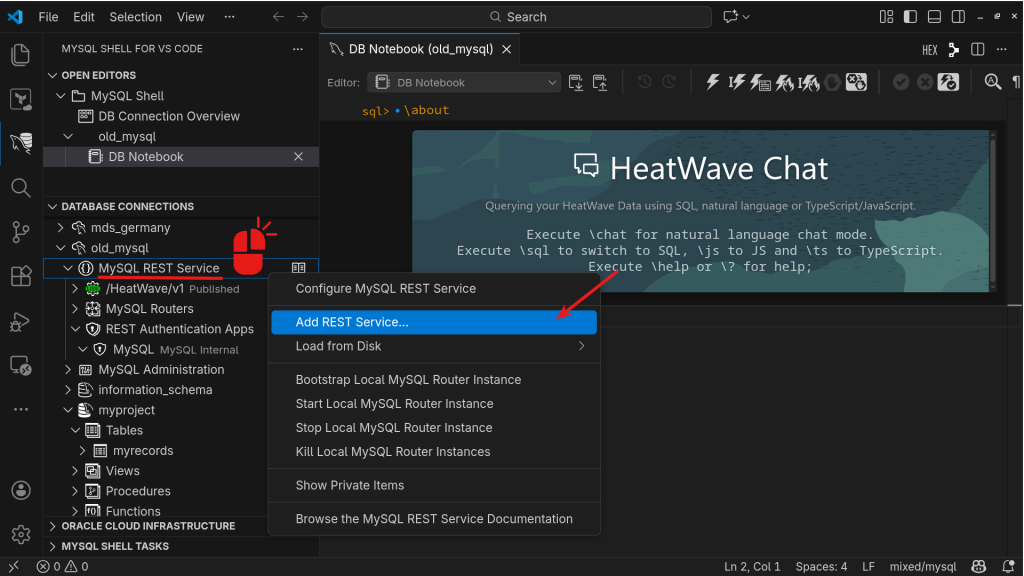This screenshot has height=576, width=1024.
Task: Click the mixed/mysql language mode
Action: click(x=923, y=566)
